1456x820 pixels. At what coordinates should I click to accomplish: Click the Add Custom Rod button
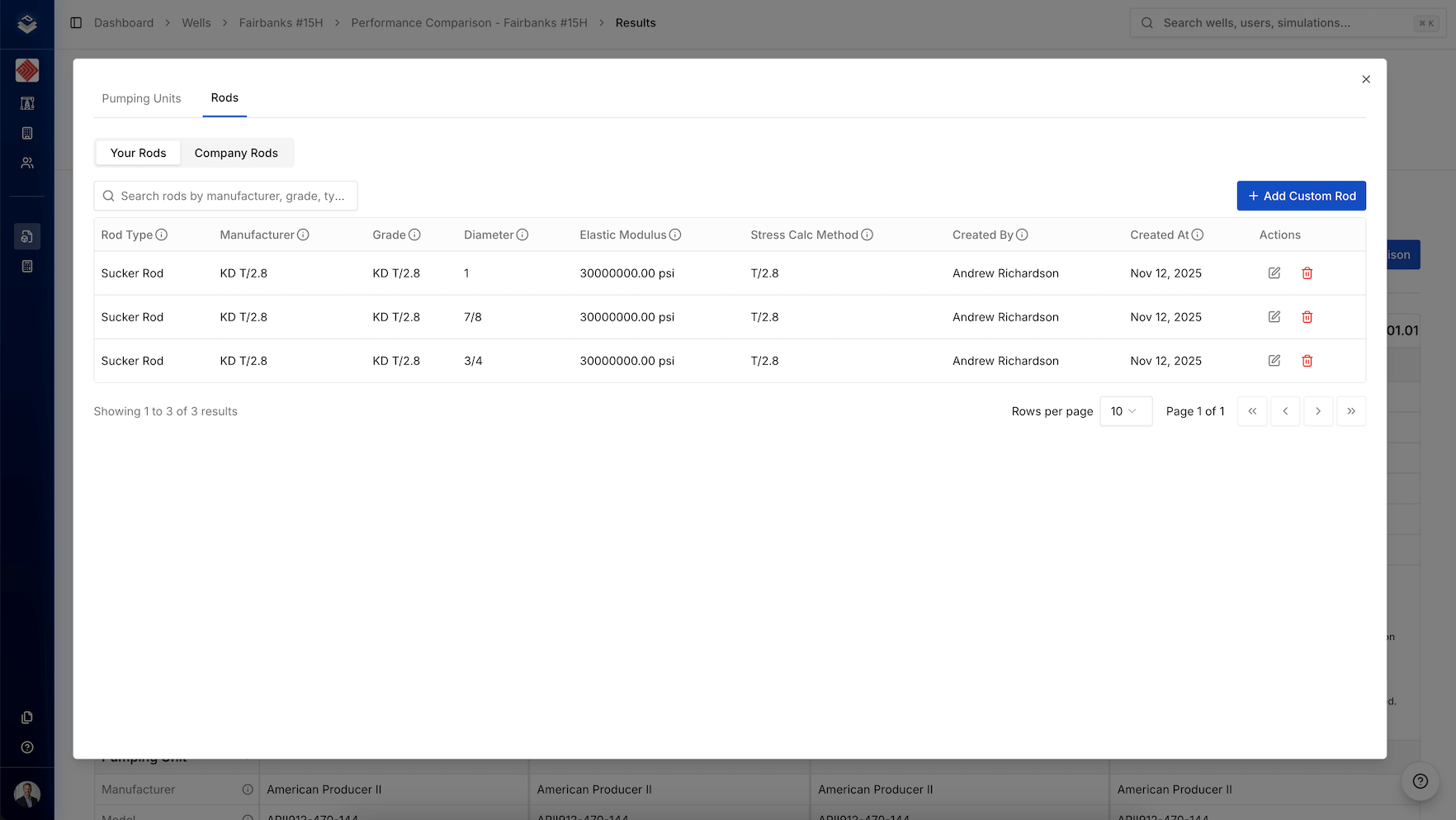click(x=1302, y=196)
